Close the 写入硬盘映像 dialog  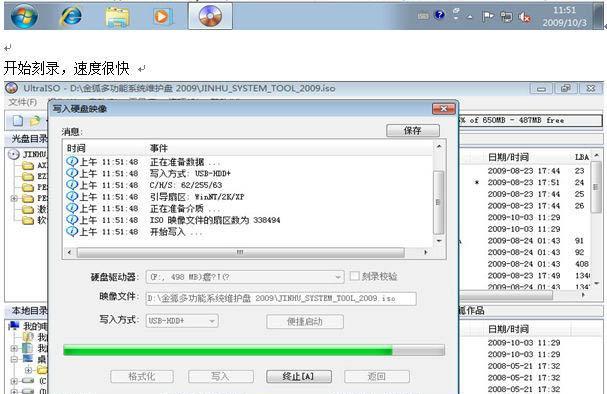(444, 109)
